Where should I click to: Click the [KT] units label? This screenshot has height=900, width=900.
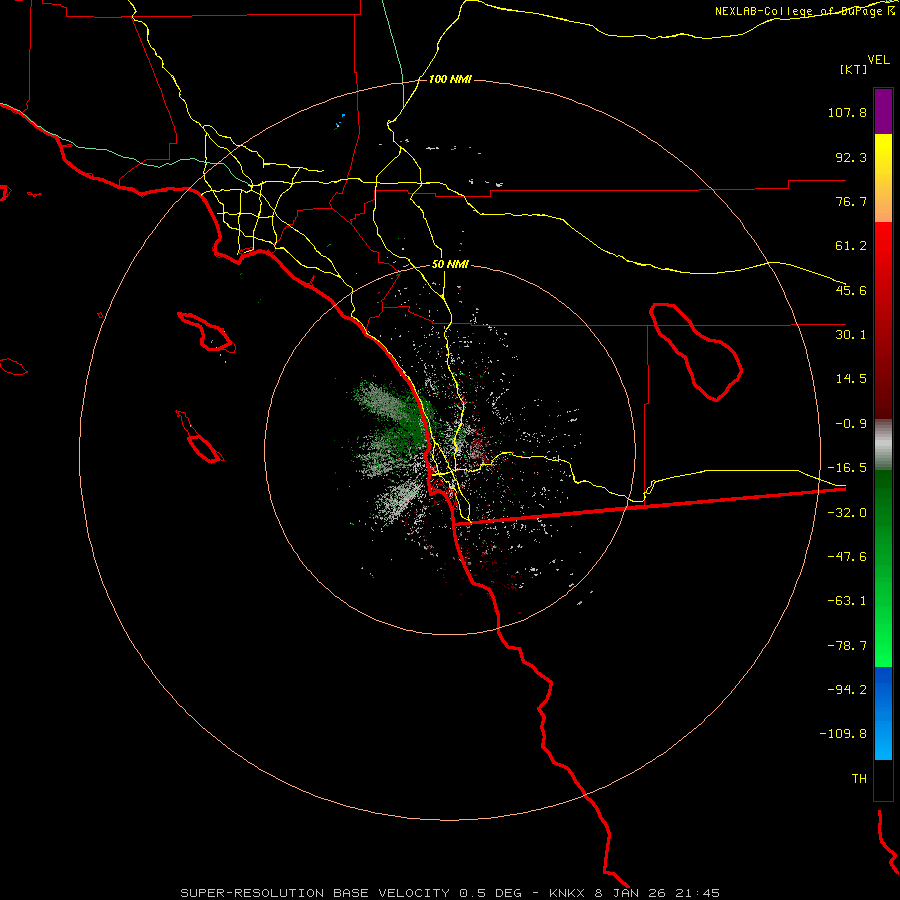(x=854, y=69)
